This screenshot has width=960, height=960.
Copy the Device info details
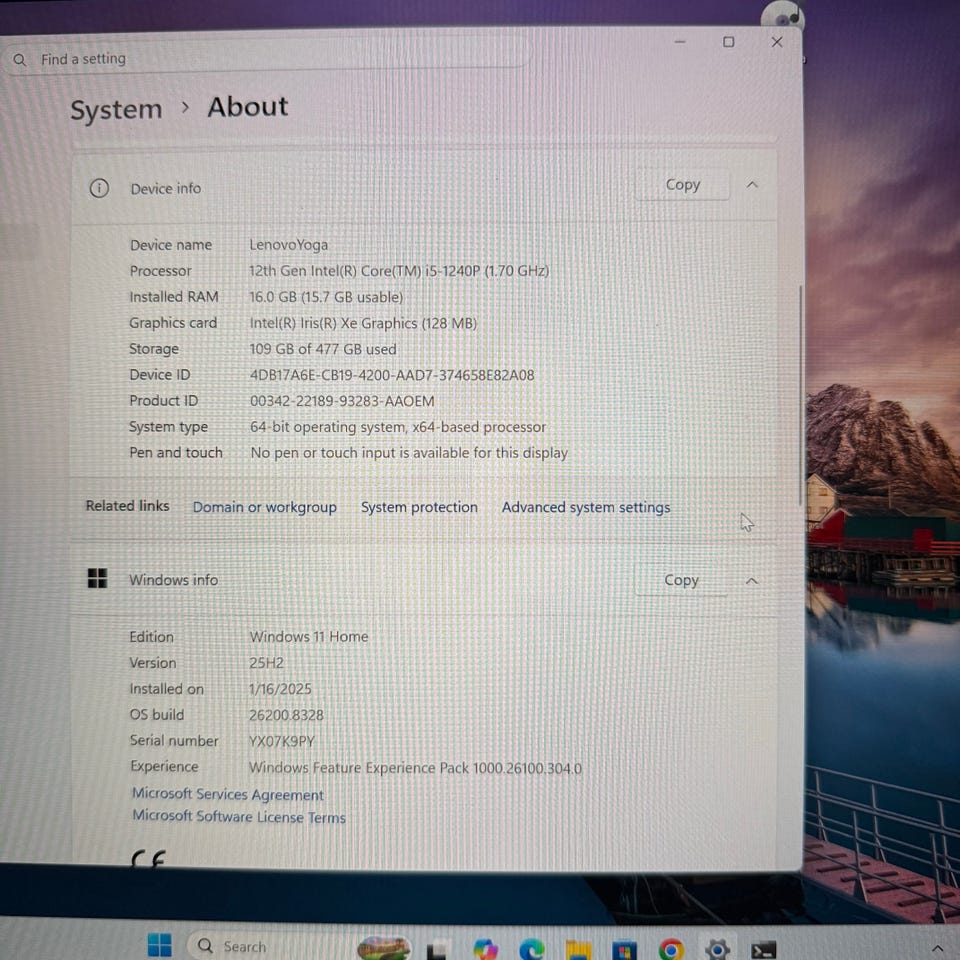coord(682,185)
